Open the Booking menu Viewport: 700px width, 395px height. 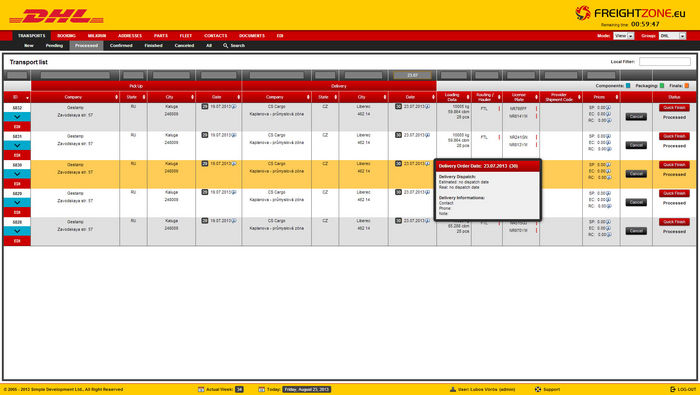point(66,36)
